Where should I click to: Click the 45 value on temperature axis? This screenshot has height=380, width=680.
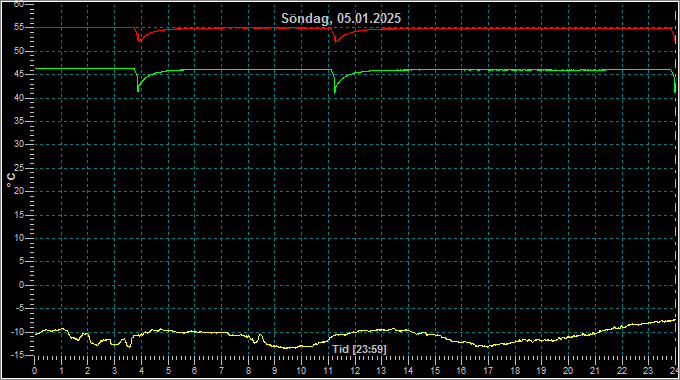point(19,74)
